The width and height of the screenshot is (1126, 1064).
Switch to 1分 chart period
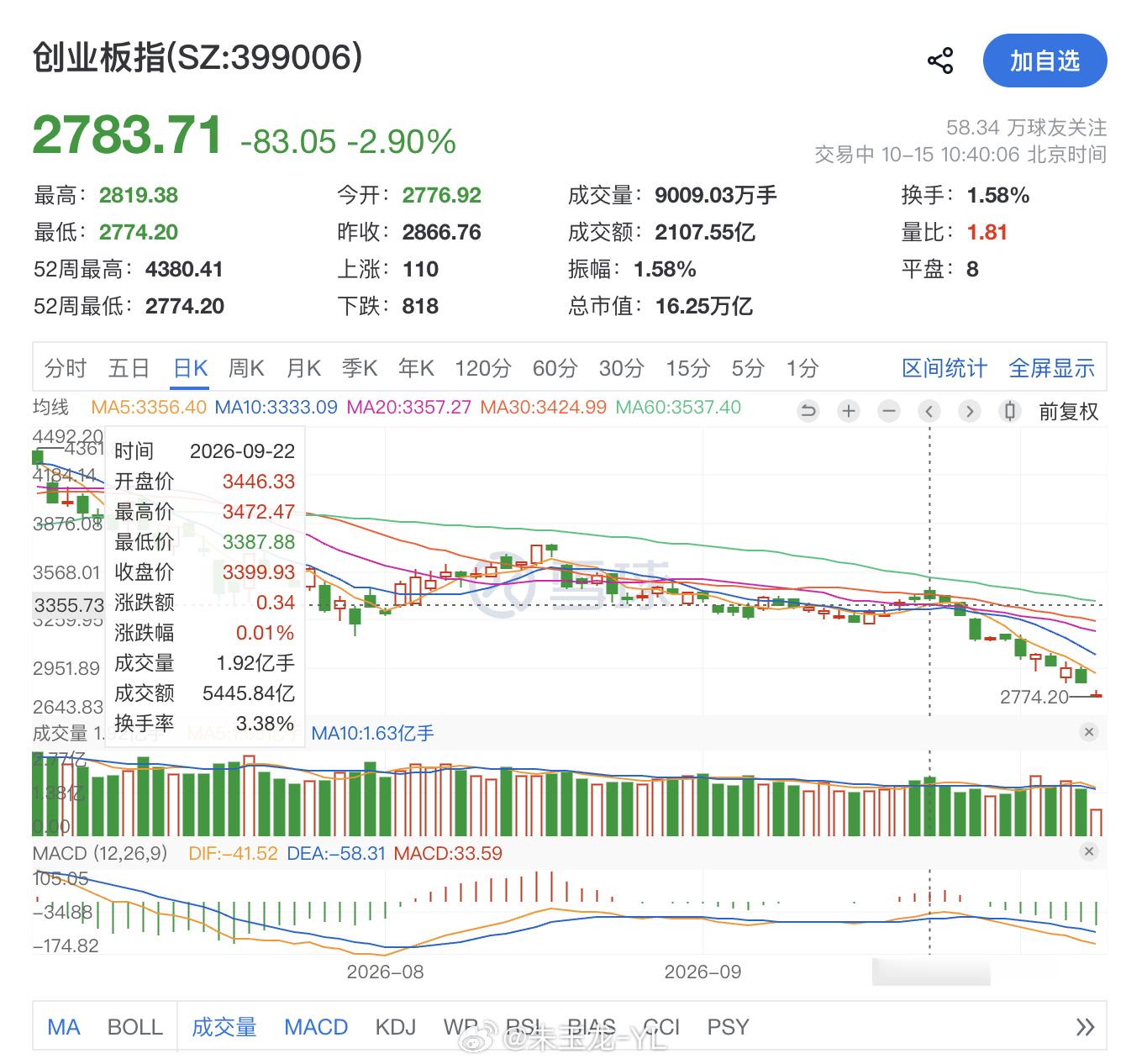(802, 368)
